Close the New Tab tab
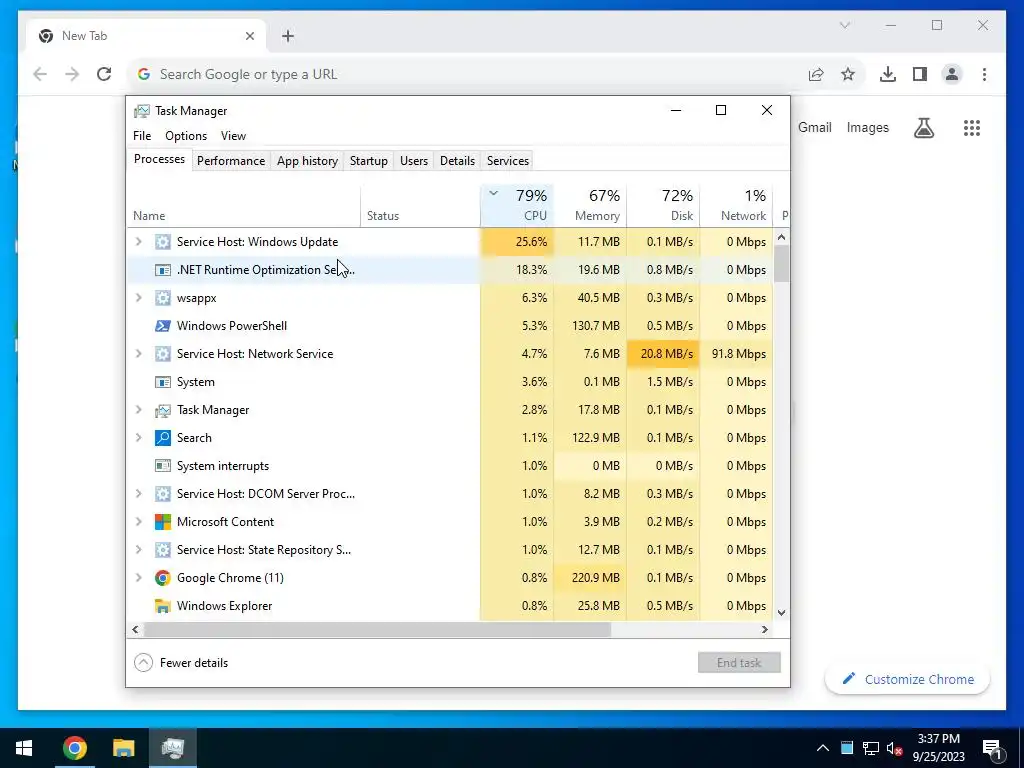 coord(249,36)
